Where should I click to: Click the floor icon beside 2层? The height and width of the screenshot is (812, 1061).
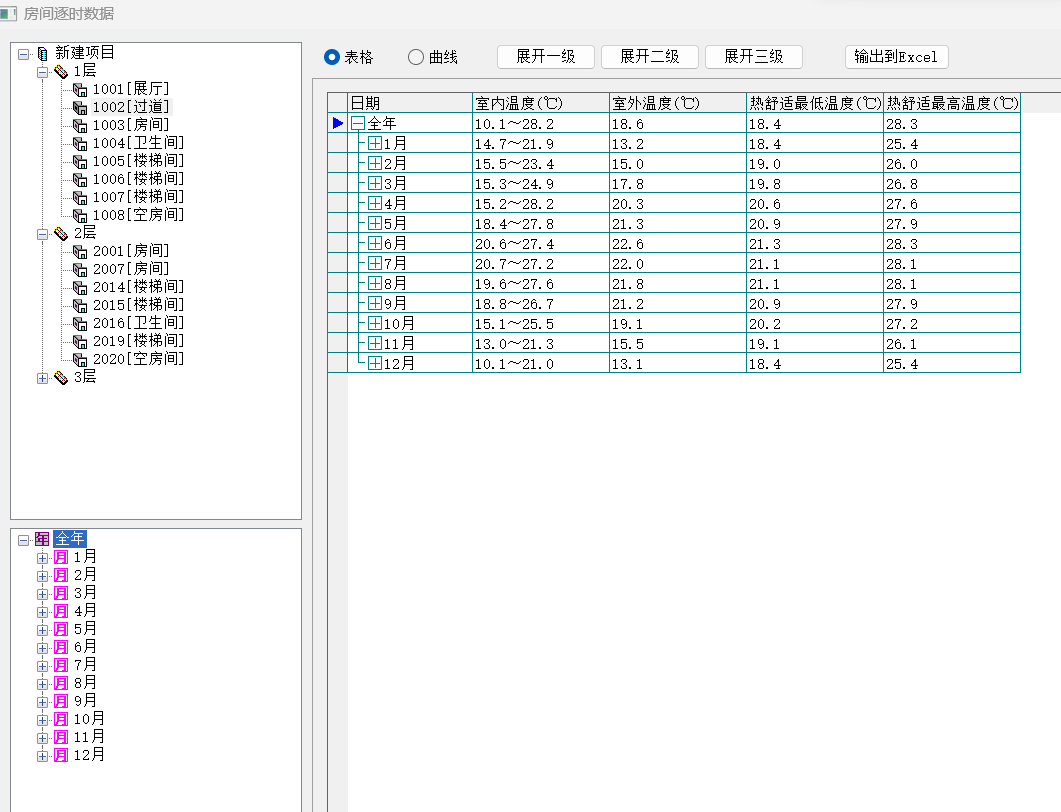pyautogui.click(x=61, y=233)
